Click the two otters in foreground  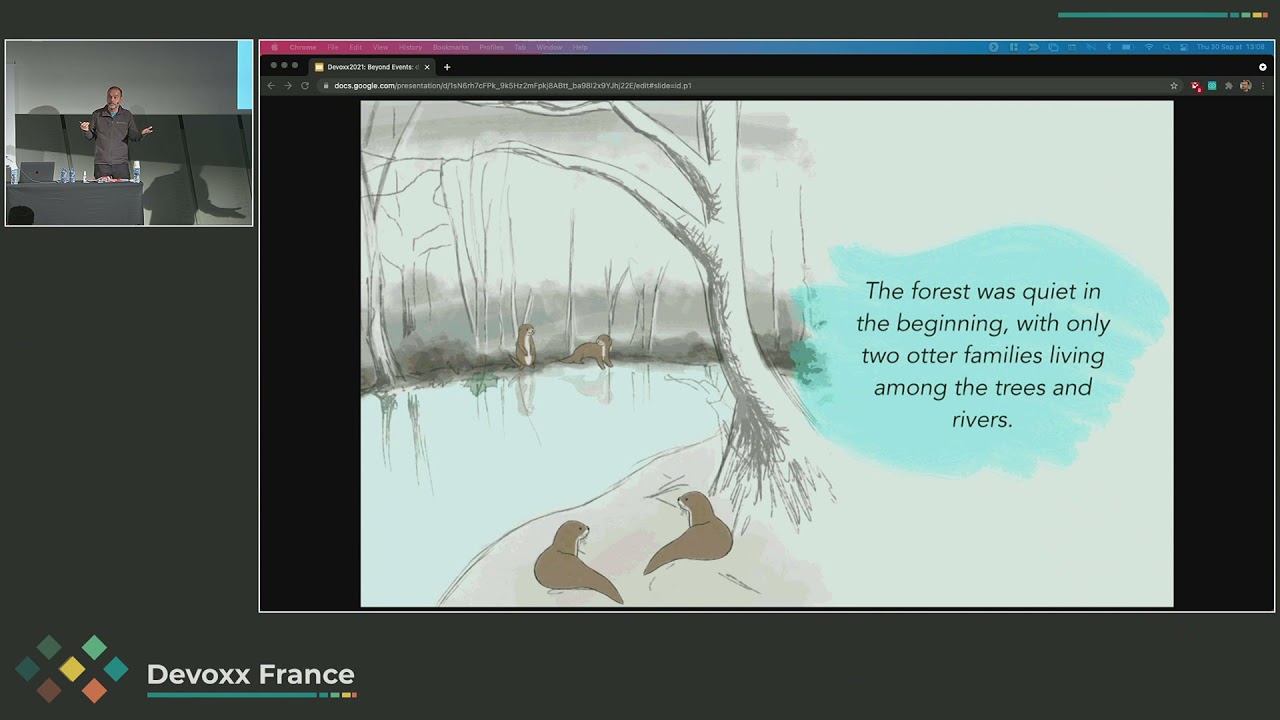pos(634,546)
